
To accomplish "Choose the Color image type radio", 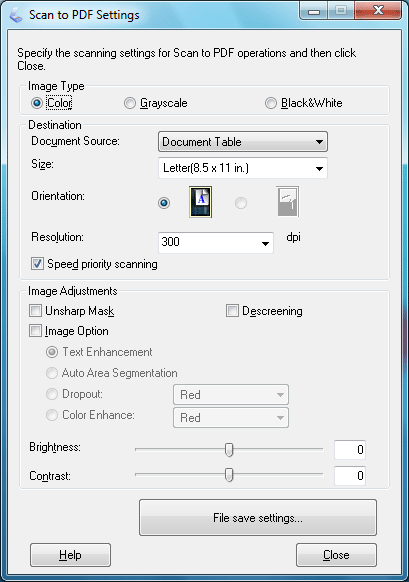I will click(x=37, y=103).
